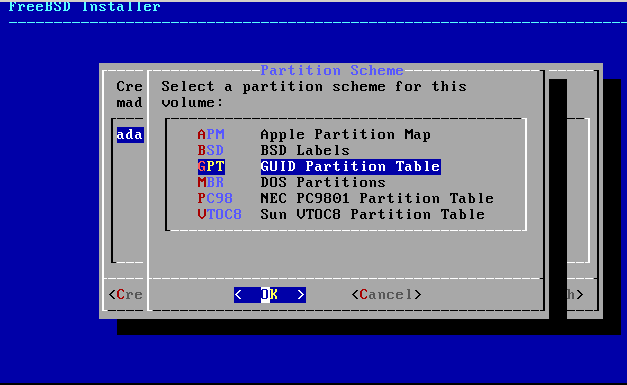The height and width of the screenshot is (385, 627).
Task: Select GPT GUID Partition Table option
Action: coord(319,167)
